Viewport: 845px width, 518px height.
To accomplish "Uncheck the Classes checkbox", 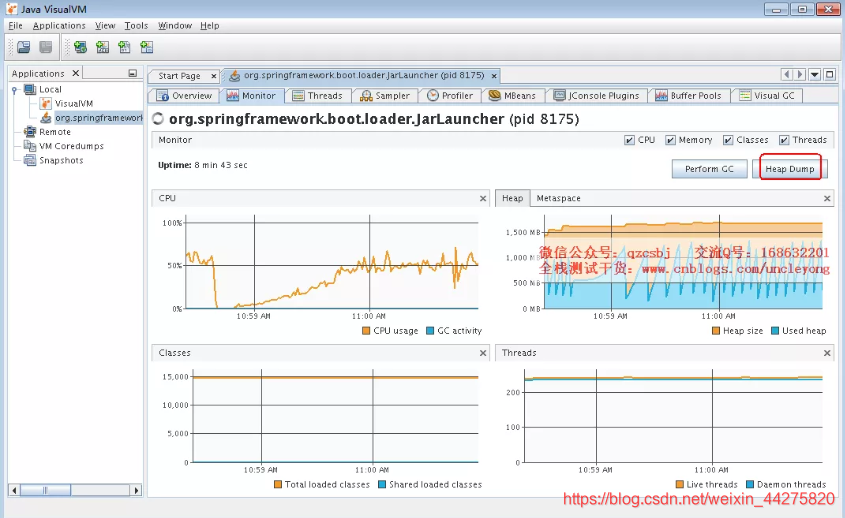I will (x=728, y=140).
